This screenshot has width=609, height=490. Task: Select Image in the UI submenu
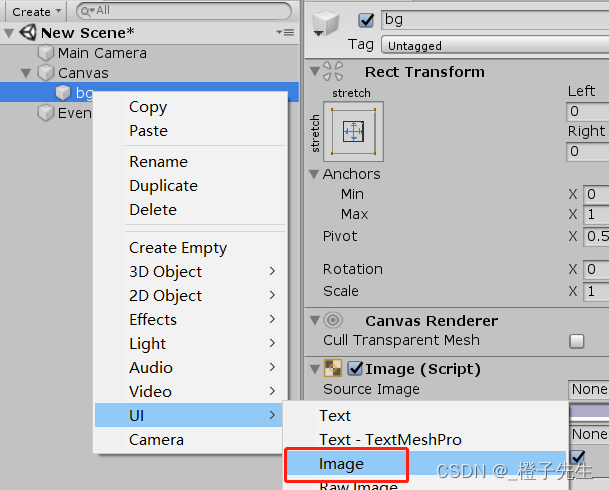click(426, 464)
